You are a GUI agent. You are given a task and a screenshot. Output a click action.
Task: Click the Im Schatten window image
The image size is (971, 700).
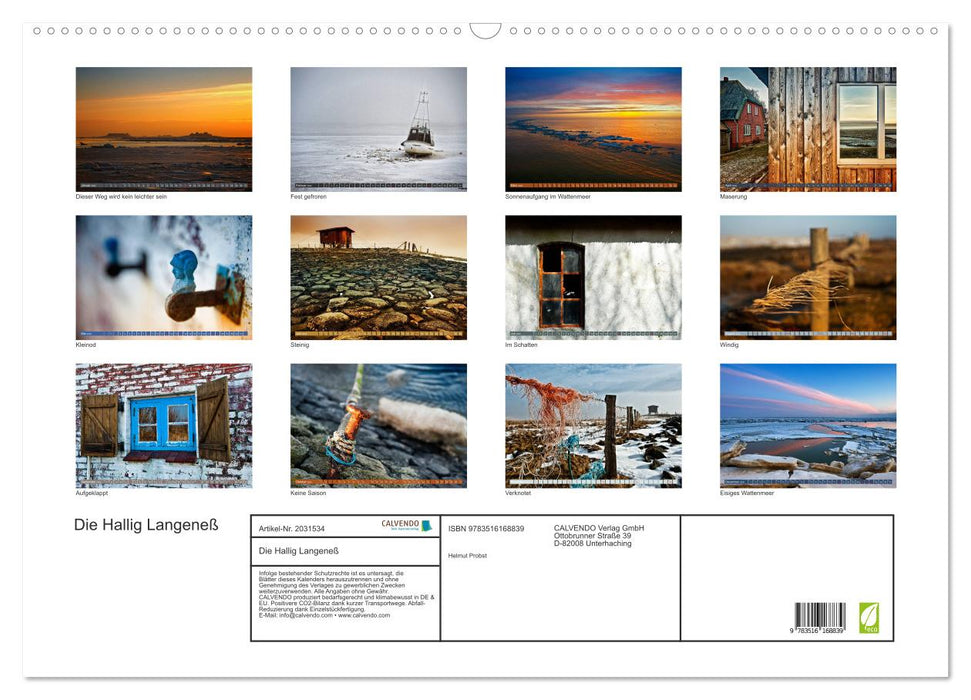pyautogui.click(x=593, y=276)
